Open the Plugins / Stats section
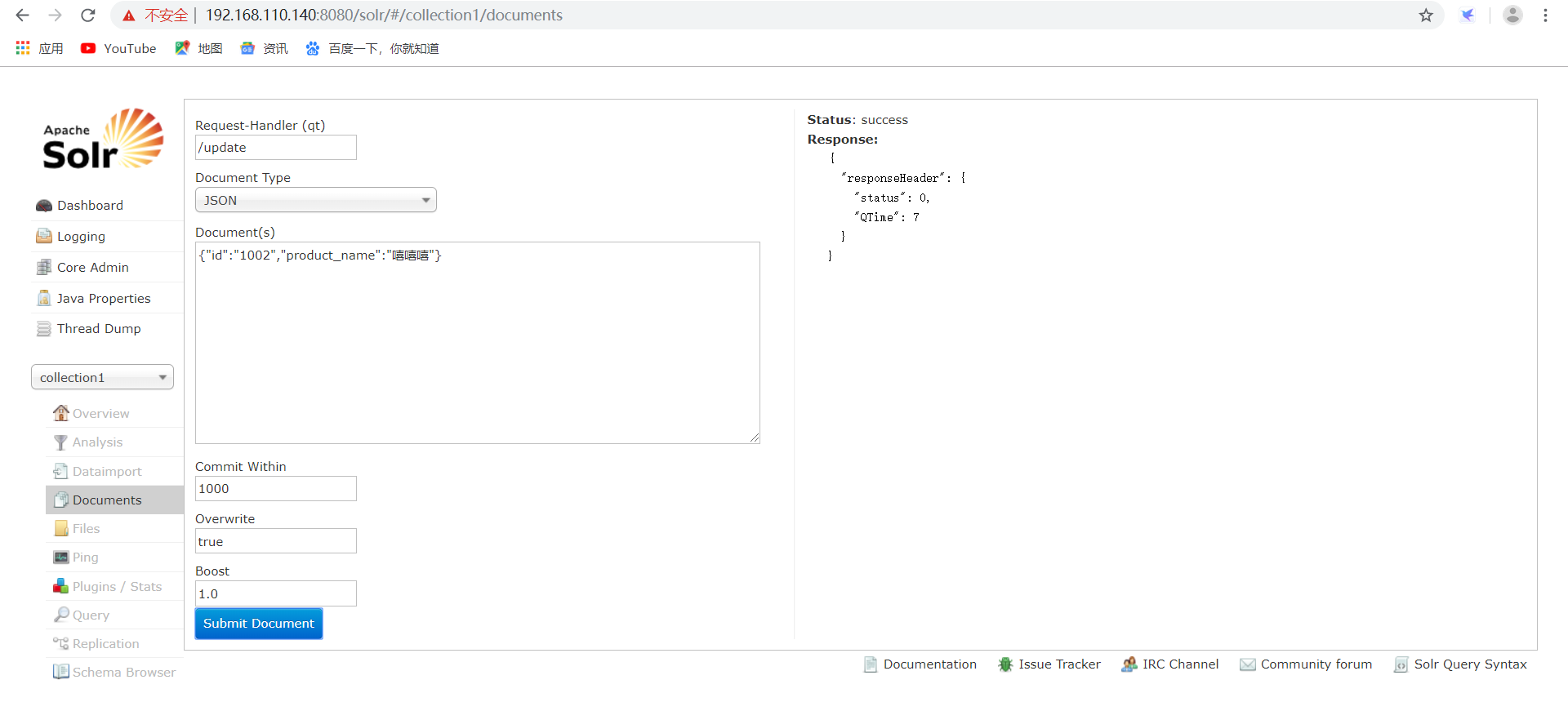The image size is (1568, 702). 117,587
